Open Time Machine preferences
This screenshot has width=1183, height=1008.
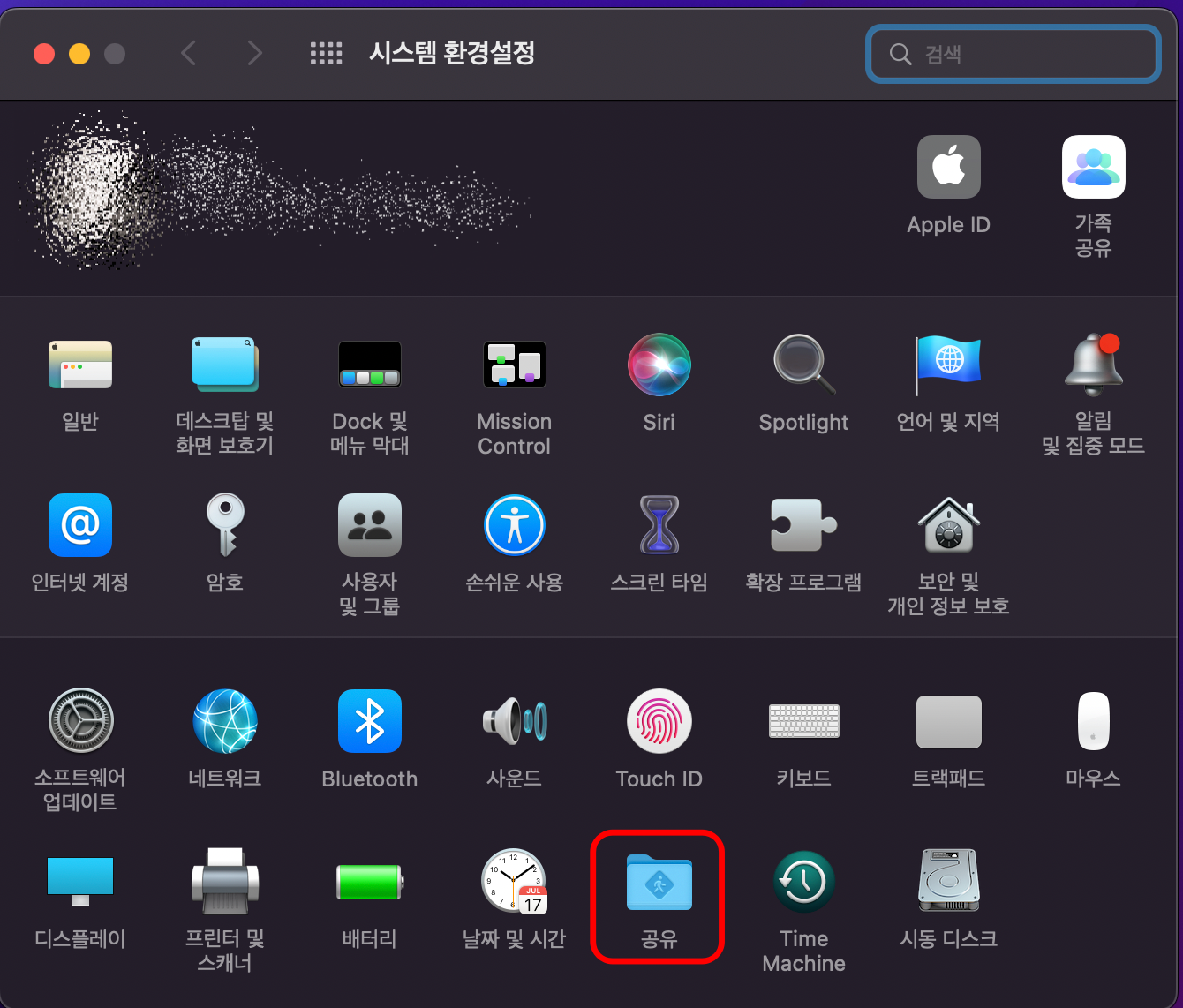803,881
